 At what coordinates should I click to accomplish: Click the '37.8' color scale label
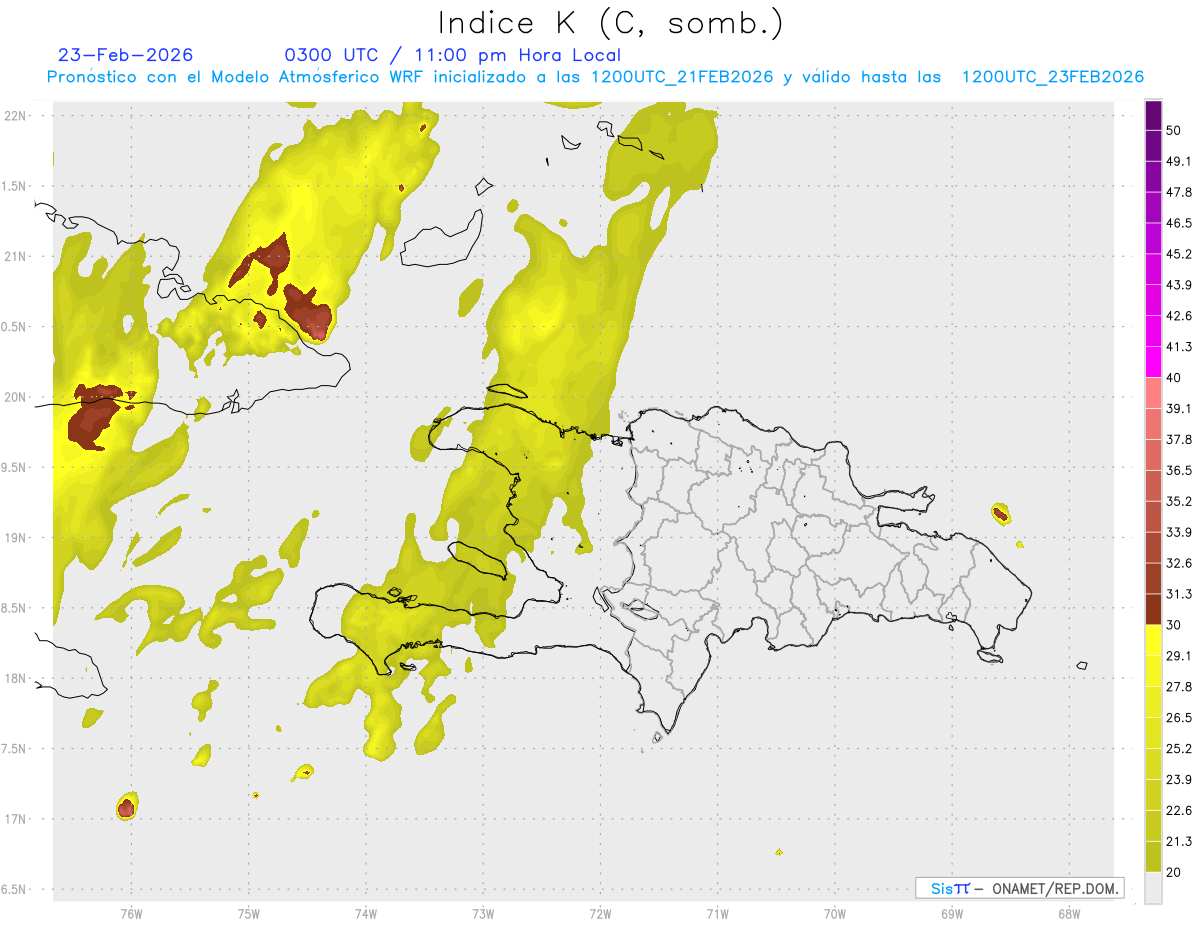coord(1179,440)
